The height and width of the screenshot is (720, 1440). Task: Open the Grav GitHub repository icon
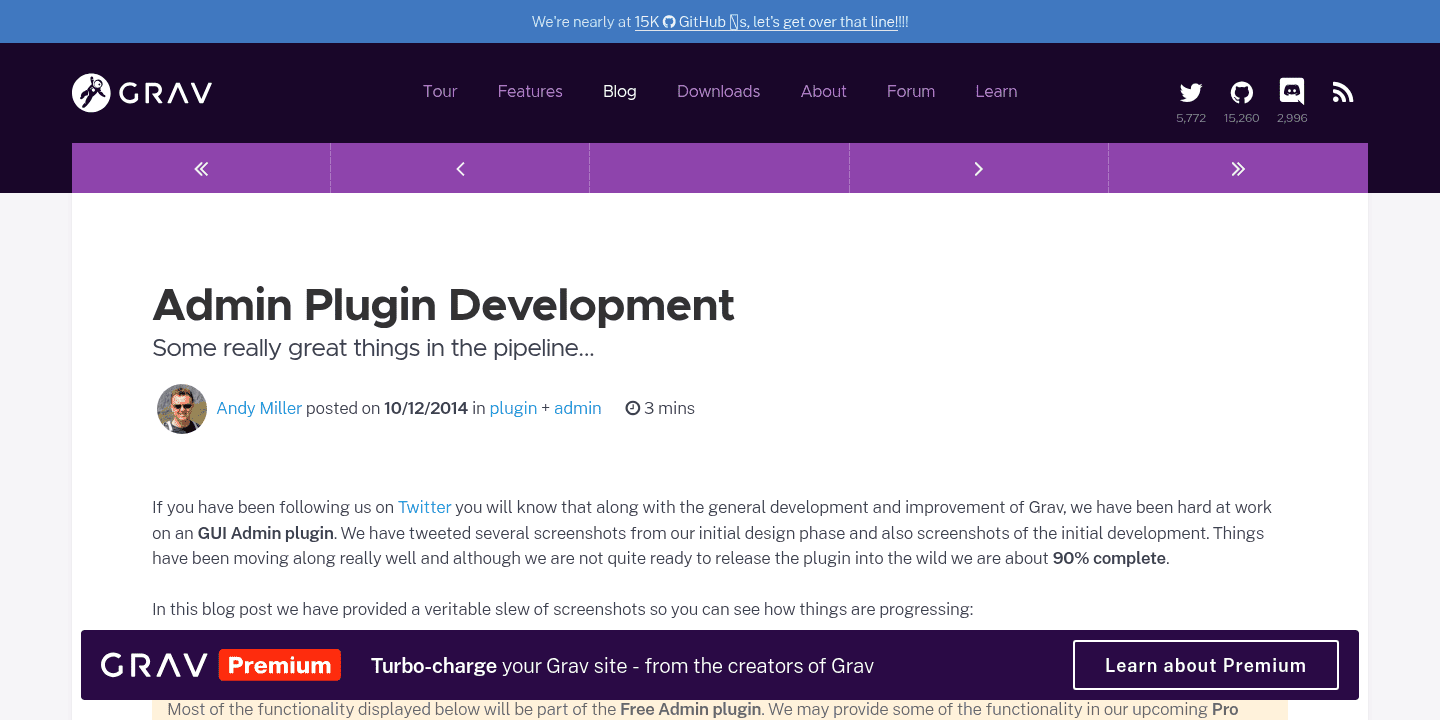1241,91
